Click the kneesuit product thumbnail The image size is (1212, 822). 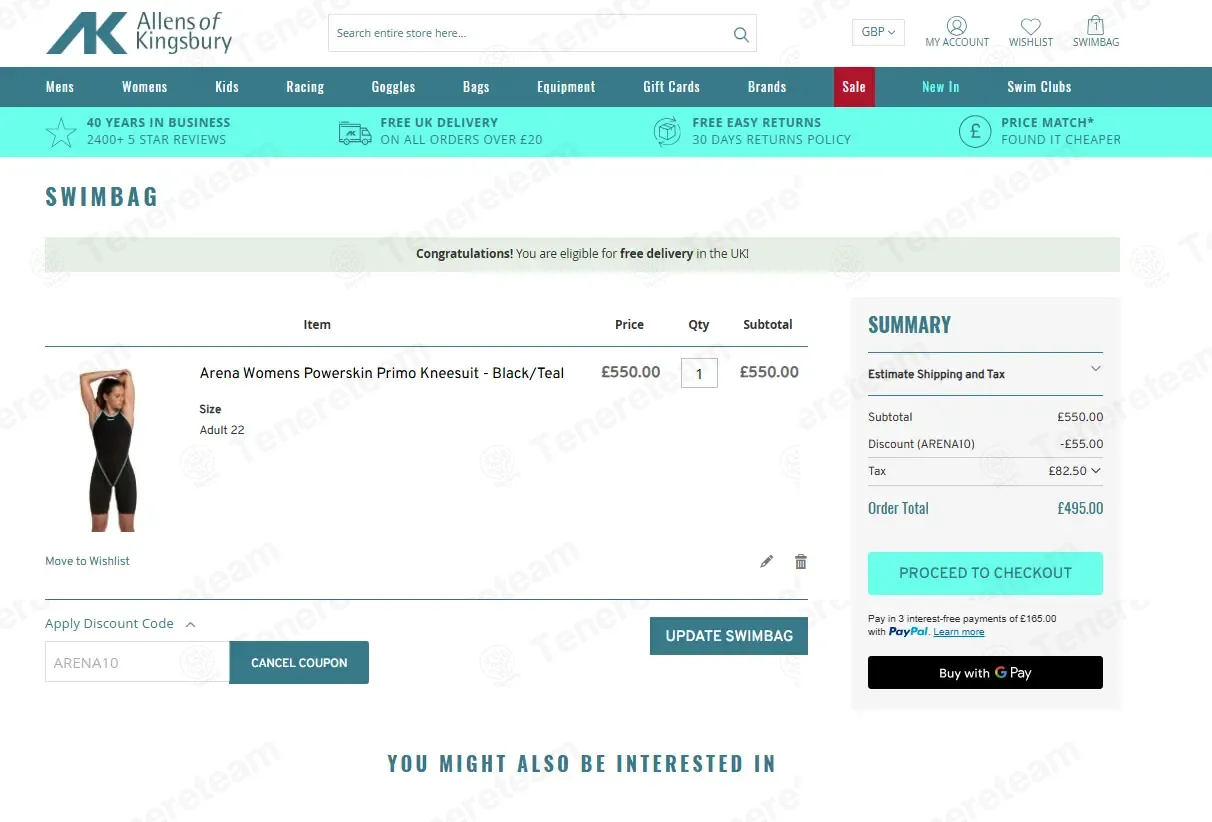click(112, 450)
